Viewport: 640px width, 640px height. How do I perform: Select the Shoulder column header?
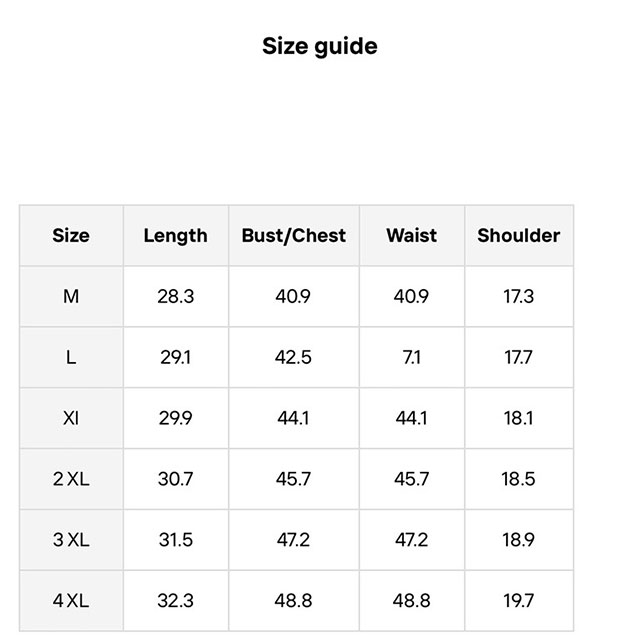(518, 236)
